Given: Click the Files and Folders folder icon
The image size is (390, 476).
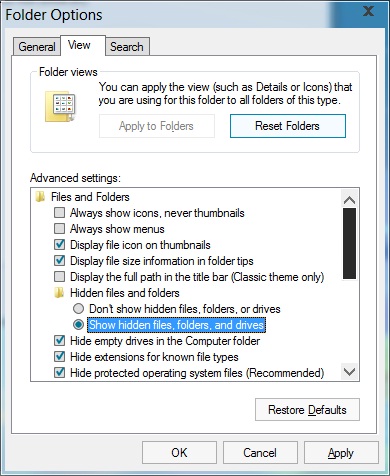Looking at the screenshot, I should [x=40, y=197].
